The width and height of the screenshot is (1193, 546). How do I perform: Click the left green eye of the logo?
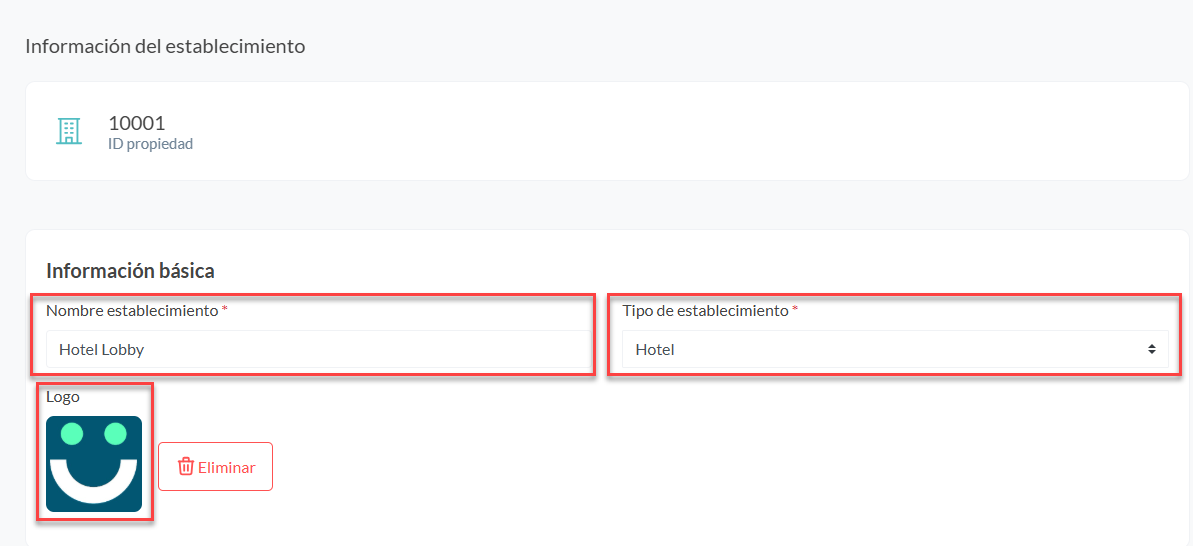pos(71,433)
